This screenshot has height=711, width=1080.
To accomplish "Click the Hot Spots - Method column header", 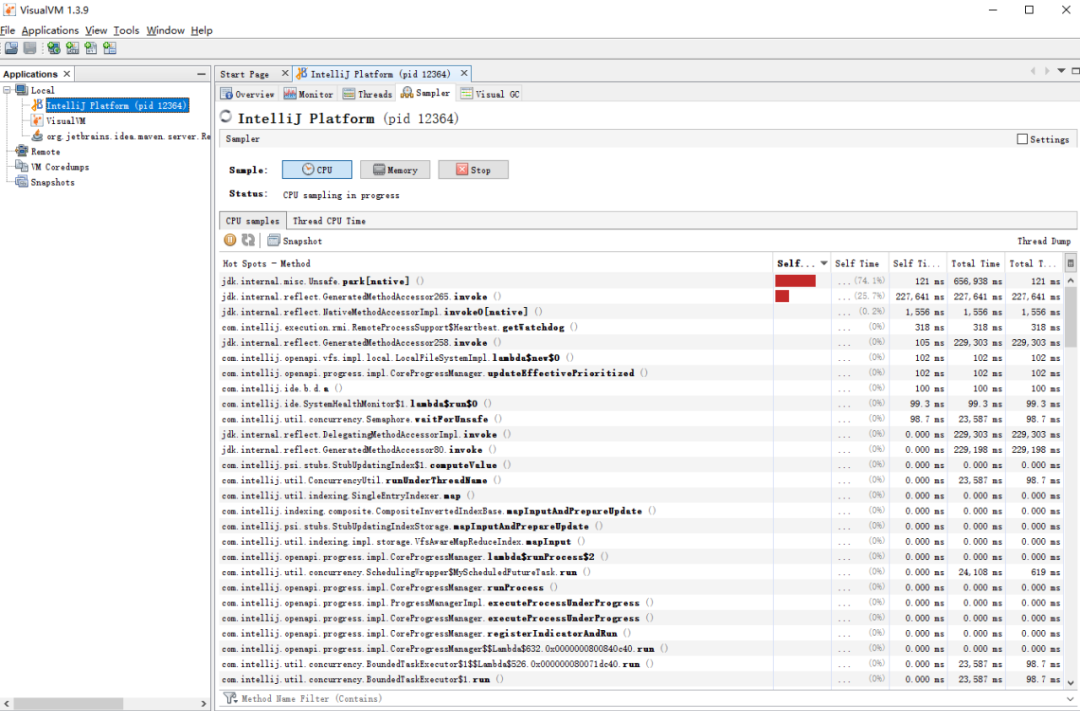I will coord(496,263).
